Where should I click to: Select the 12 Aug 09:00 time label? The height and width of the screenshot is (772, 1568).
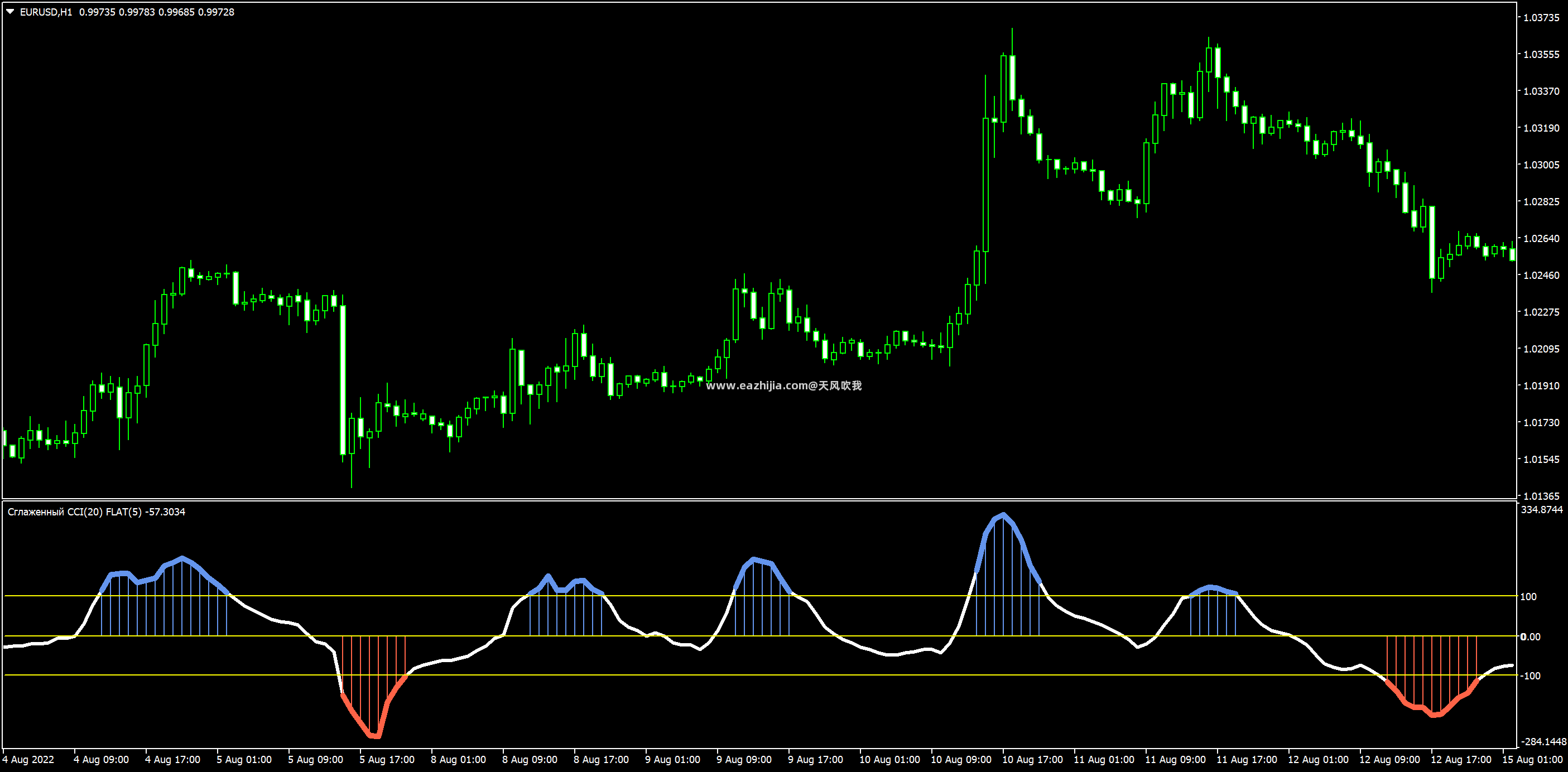click(x=1389, y=759)
